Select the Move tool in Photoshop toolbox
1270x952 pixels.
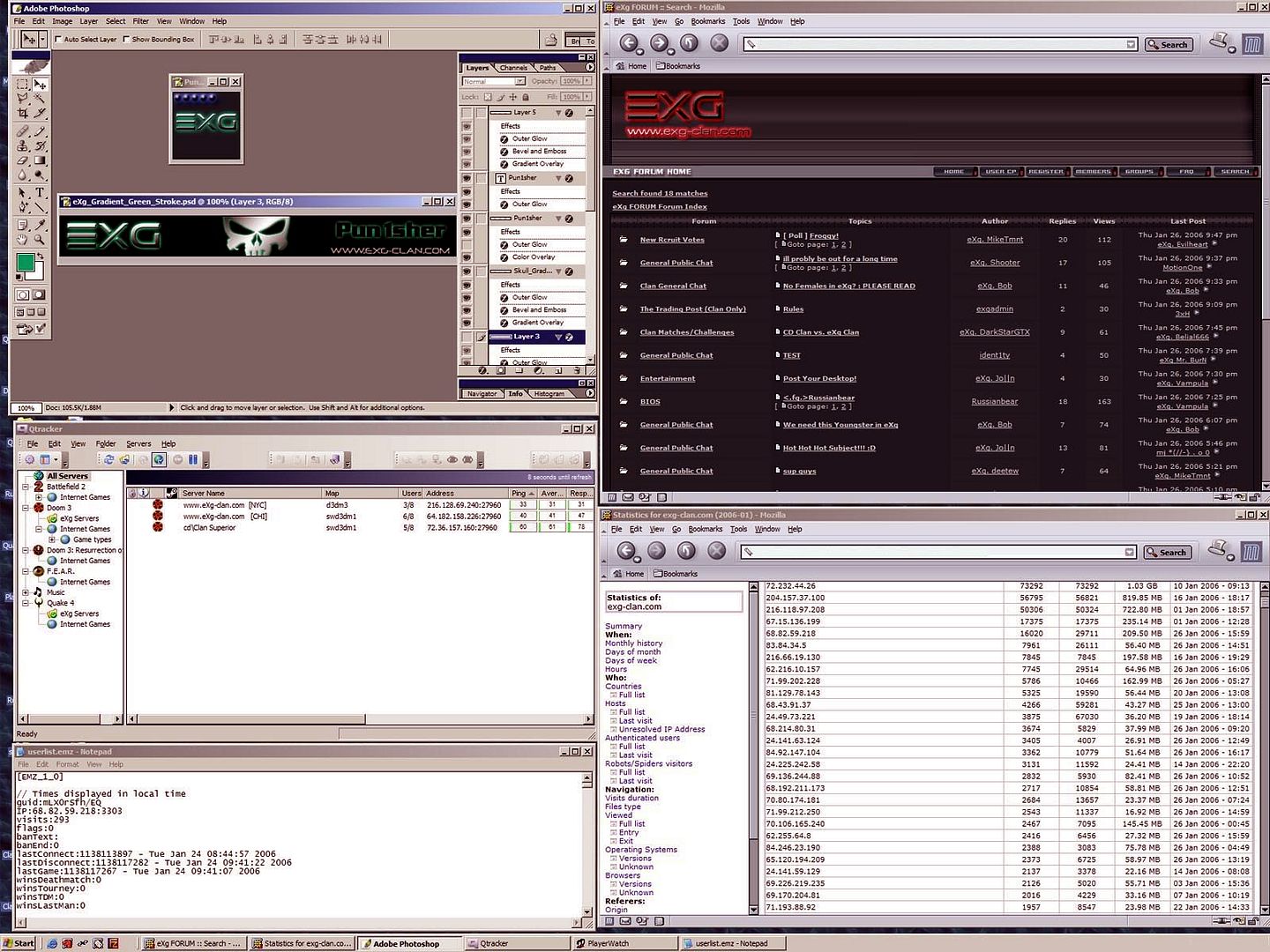[41, 85]
